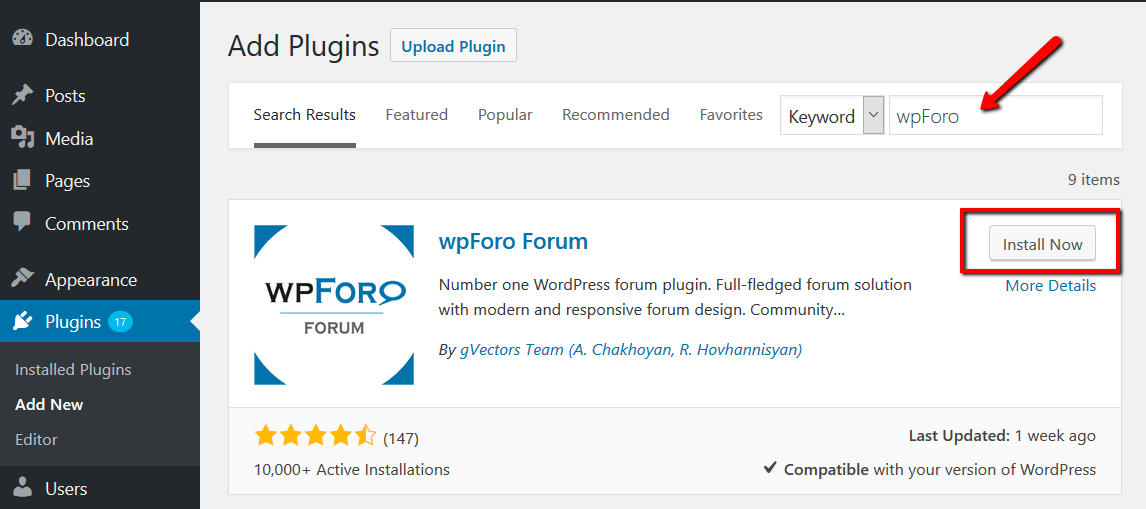This screenshot has height=509, width=1146.
Task: Open the Keyword search type dropdown
Action: [x=832, y=116]
